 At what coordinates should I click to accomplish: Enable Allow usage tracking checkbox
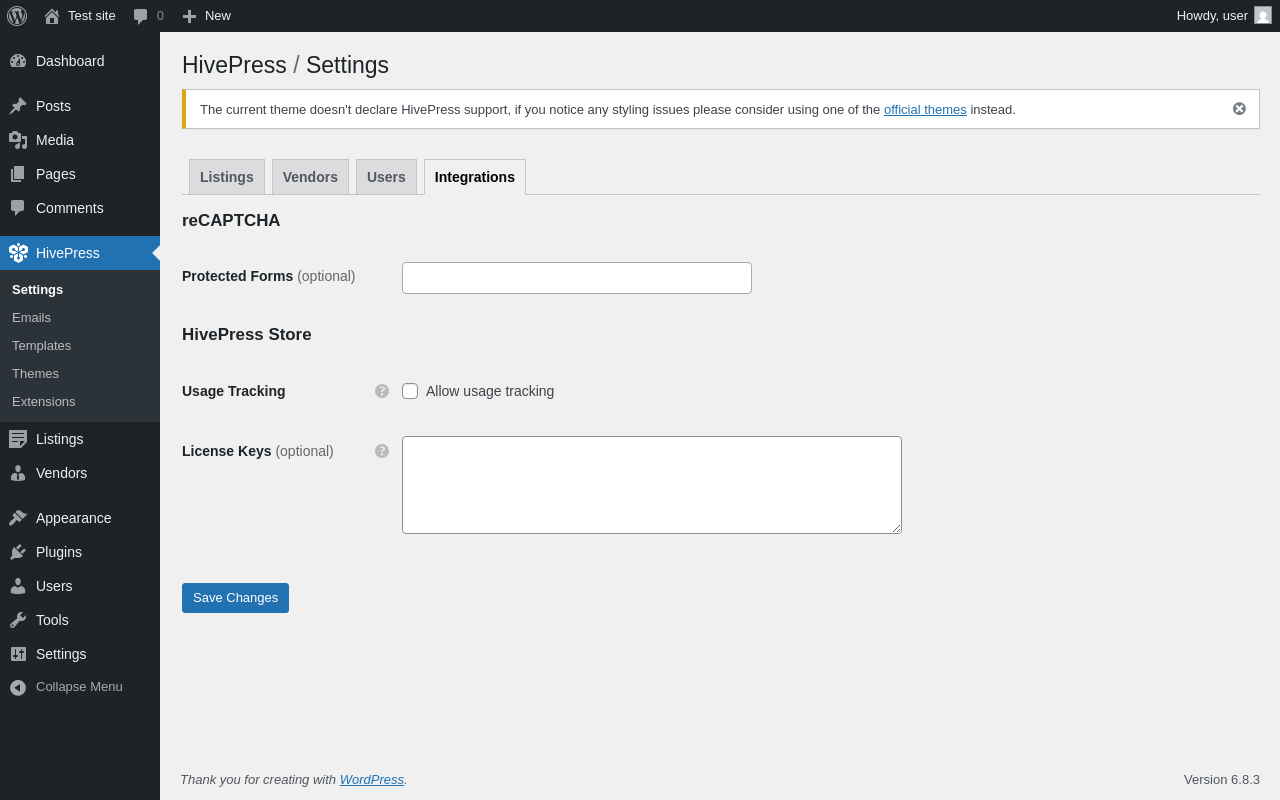410,391
